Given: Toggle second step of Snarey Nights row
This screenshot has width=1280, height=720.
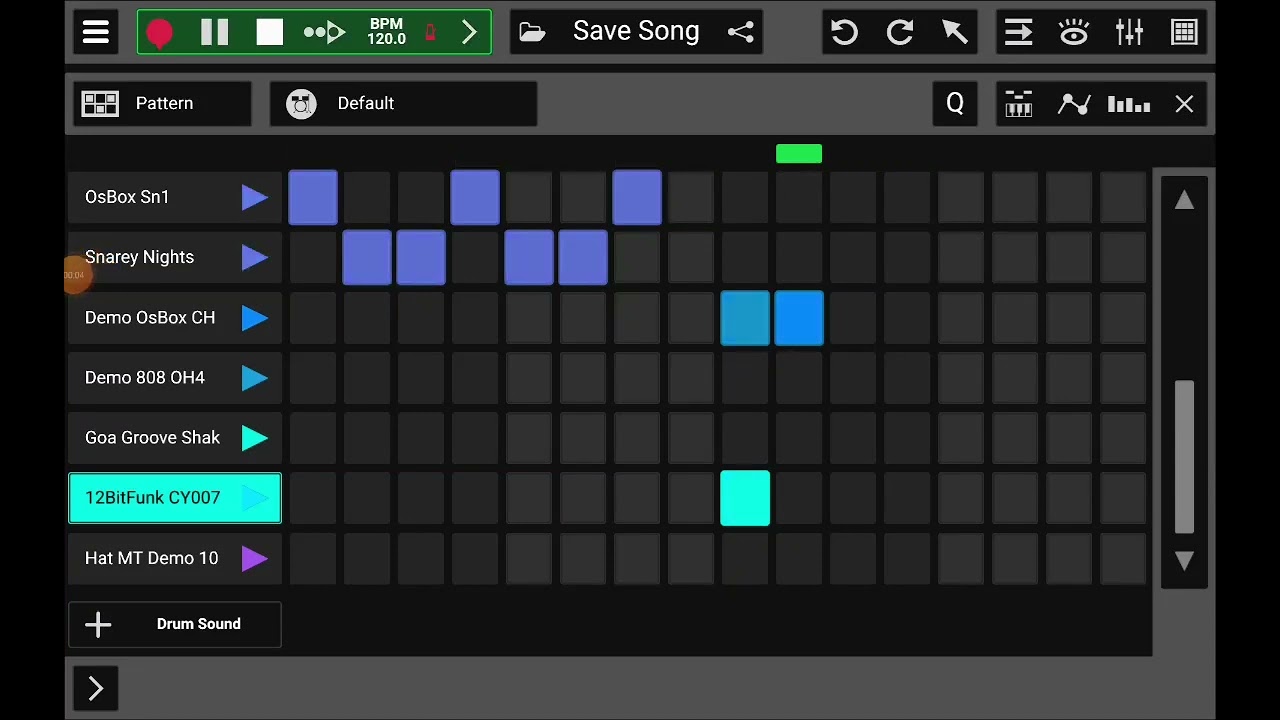Looking at the screenshot, I should tap(367, 257).
